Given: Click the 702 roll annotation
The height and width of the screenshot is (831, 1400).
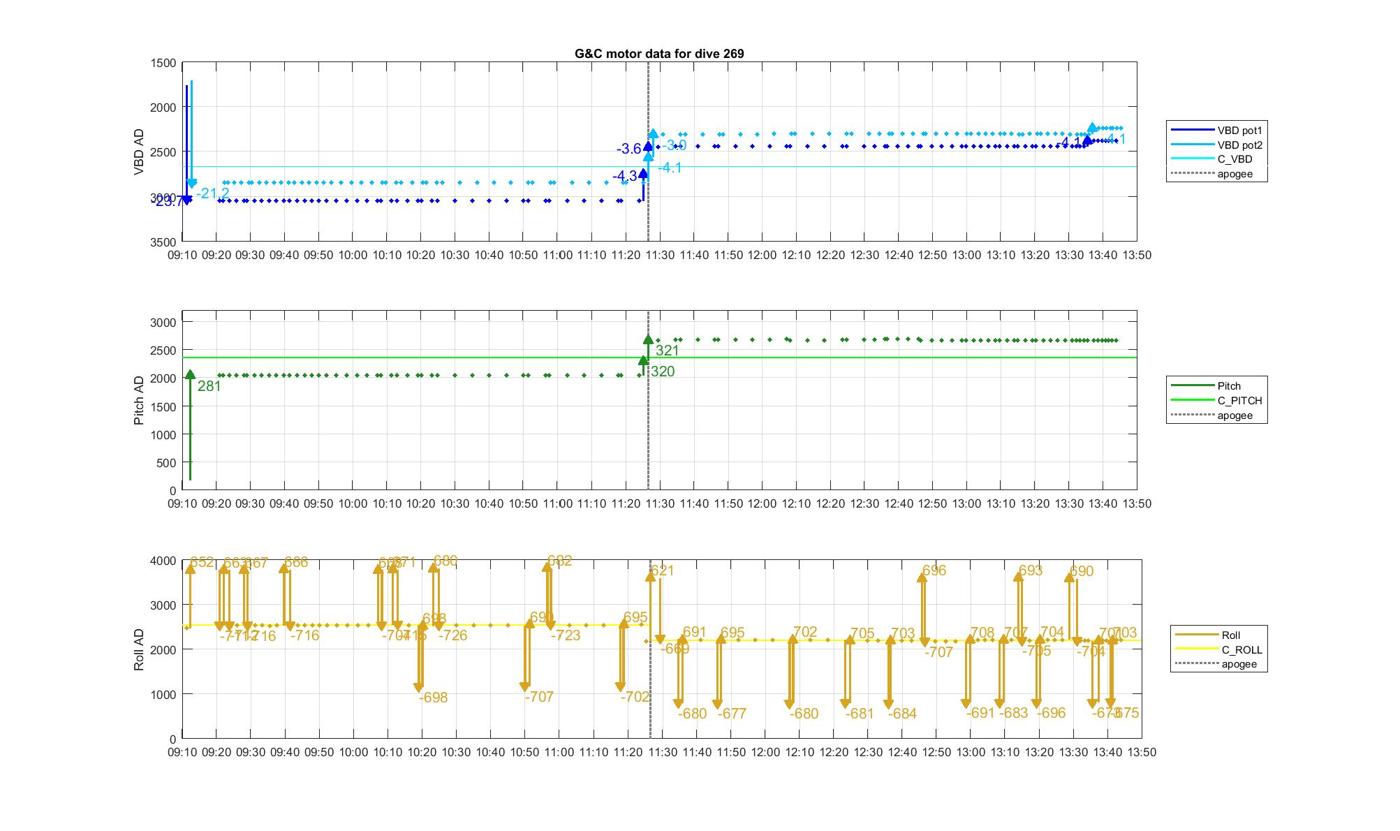Looking at the screenshot, I should pyautogui.click(x=805, y=633).
